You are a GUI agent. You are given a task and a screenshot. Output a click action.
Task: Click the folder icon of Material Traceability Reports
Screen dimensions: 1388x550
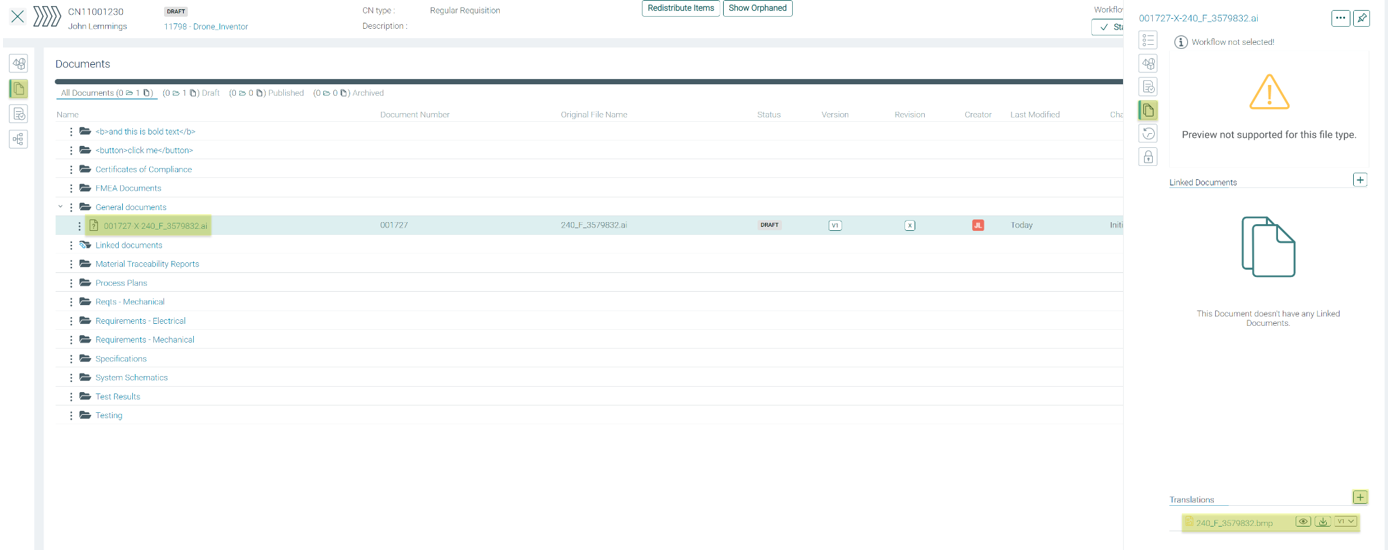85,264
